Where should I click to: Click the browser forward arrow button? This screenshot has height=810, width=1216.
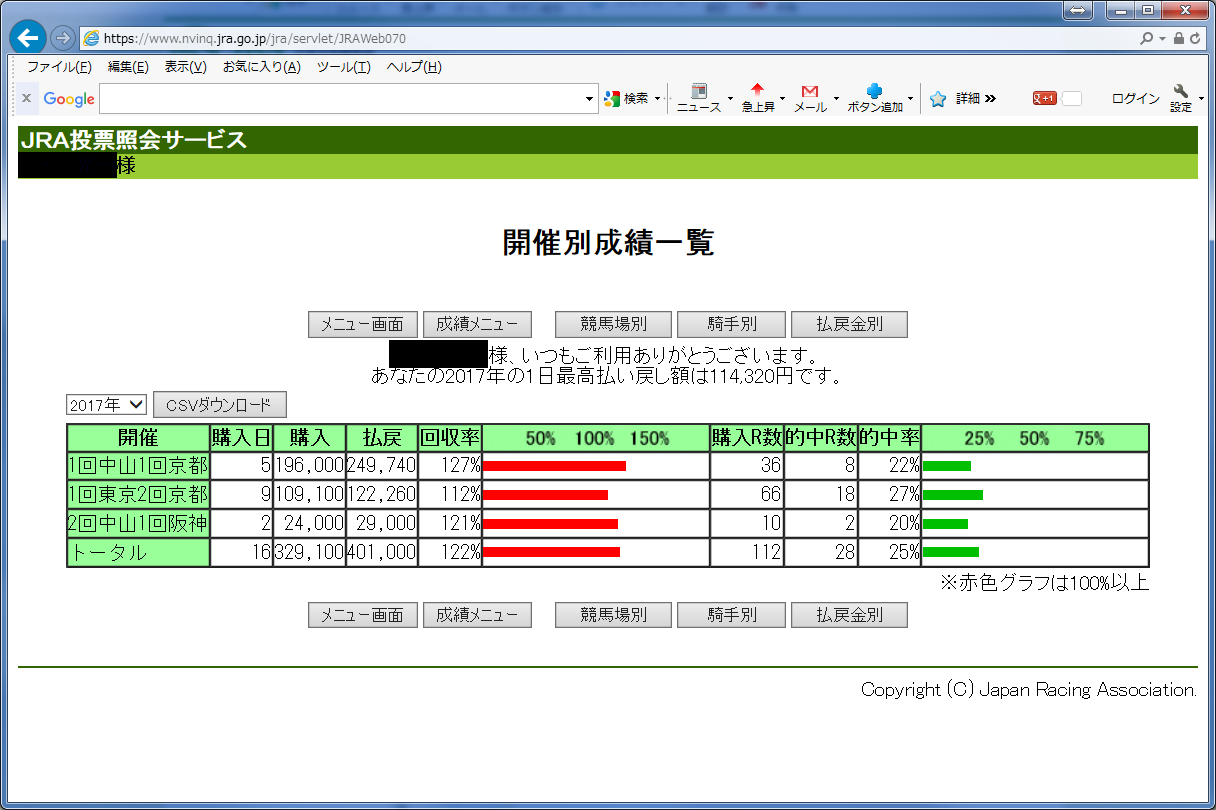click(62, 38)
